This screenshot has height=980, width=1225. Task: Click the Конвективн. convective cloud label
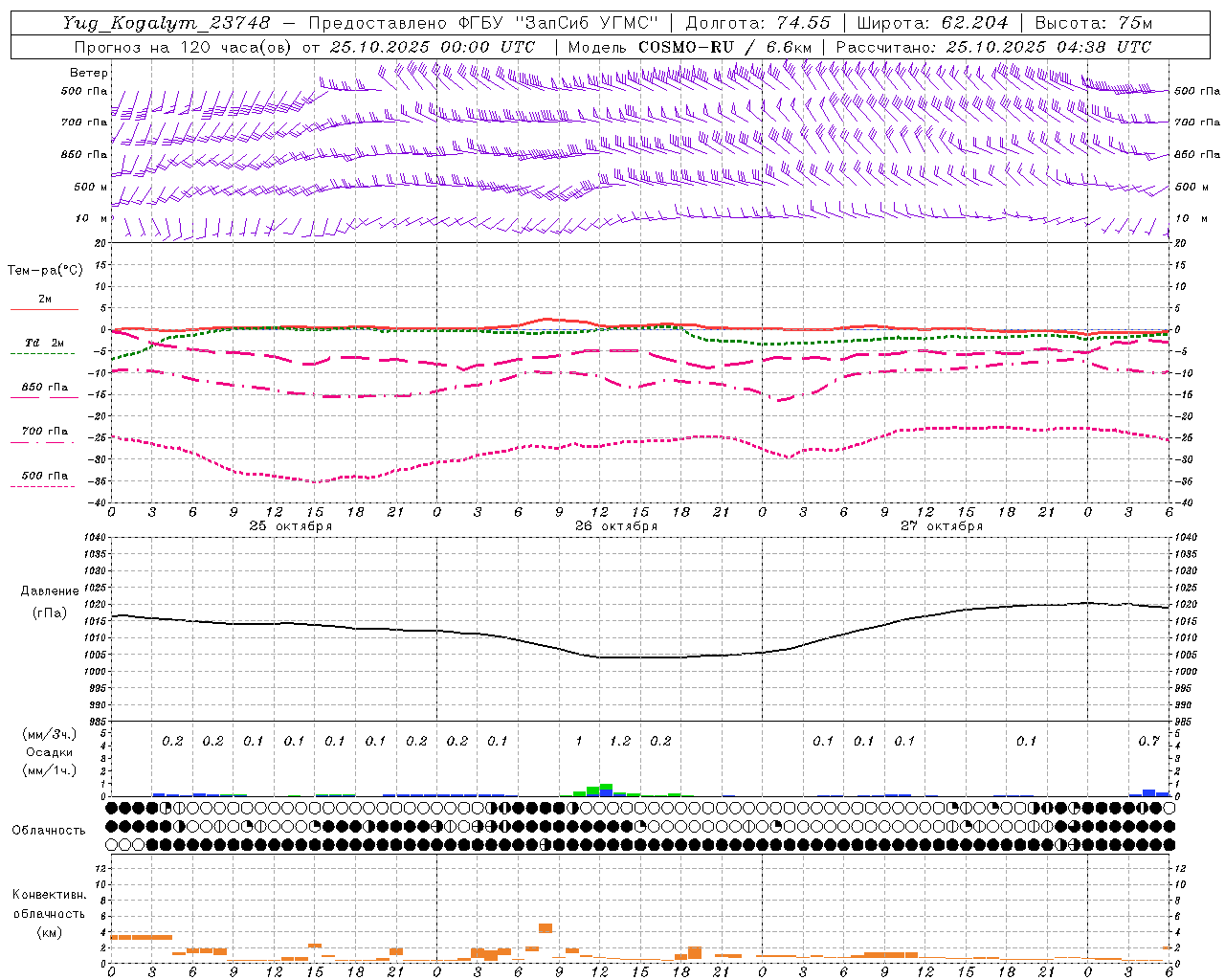[x=50, y=895]
